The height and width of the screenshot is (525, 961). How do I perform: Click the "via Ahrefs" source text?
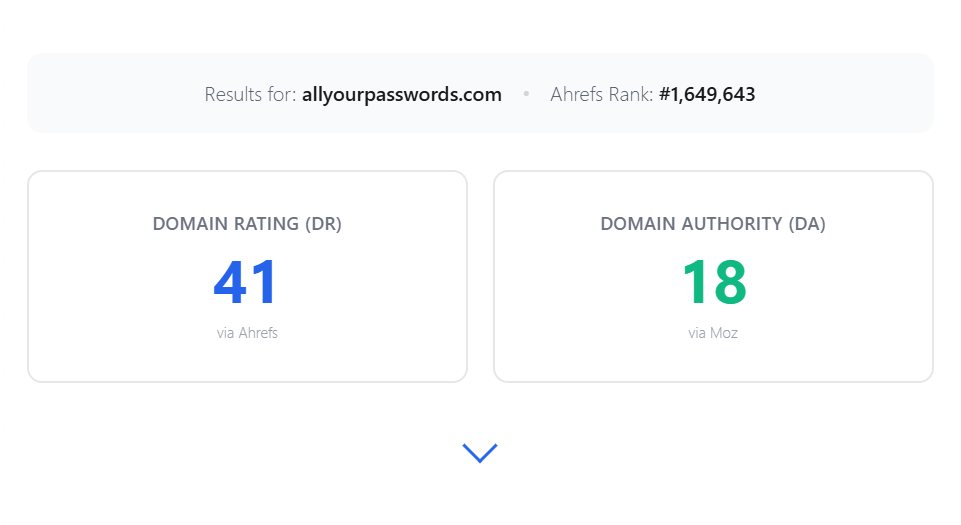click(247, 333)
